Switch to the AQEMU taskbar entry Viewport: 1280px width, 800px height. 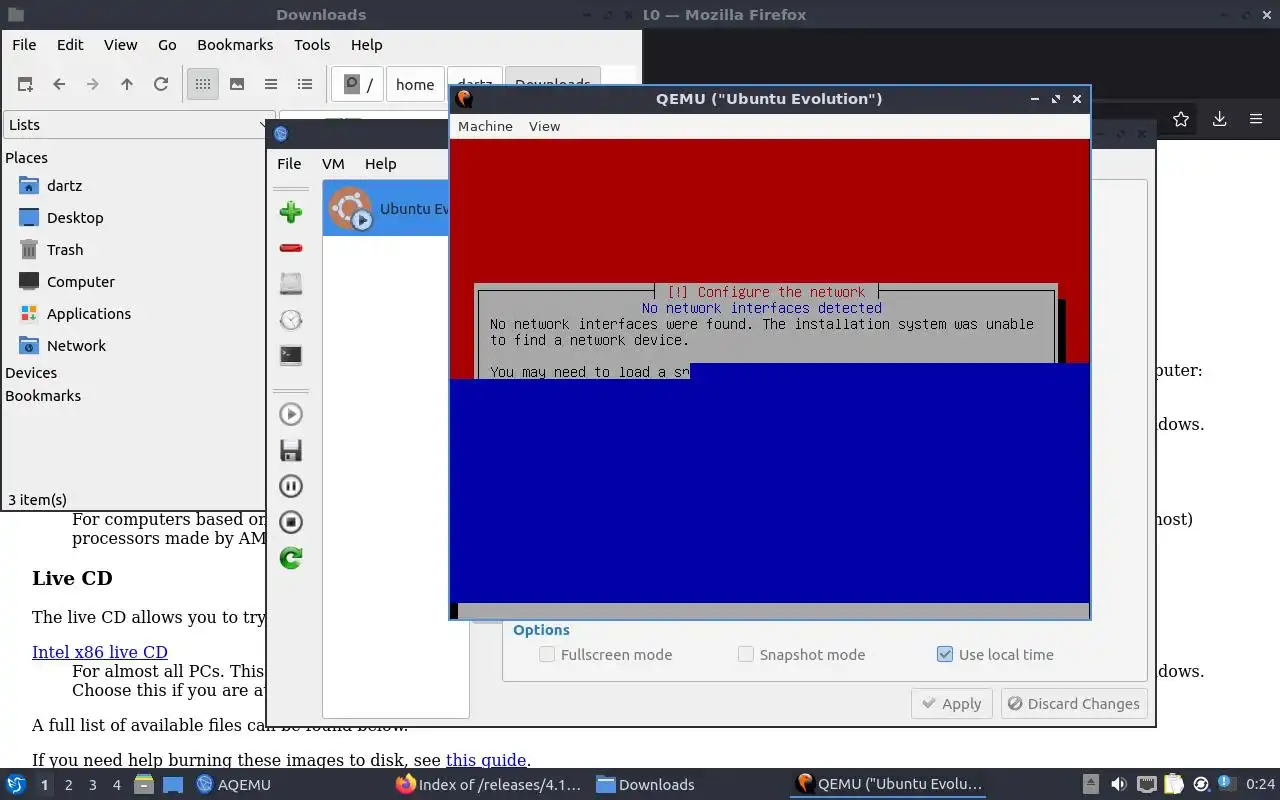coord(234,785)
